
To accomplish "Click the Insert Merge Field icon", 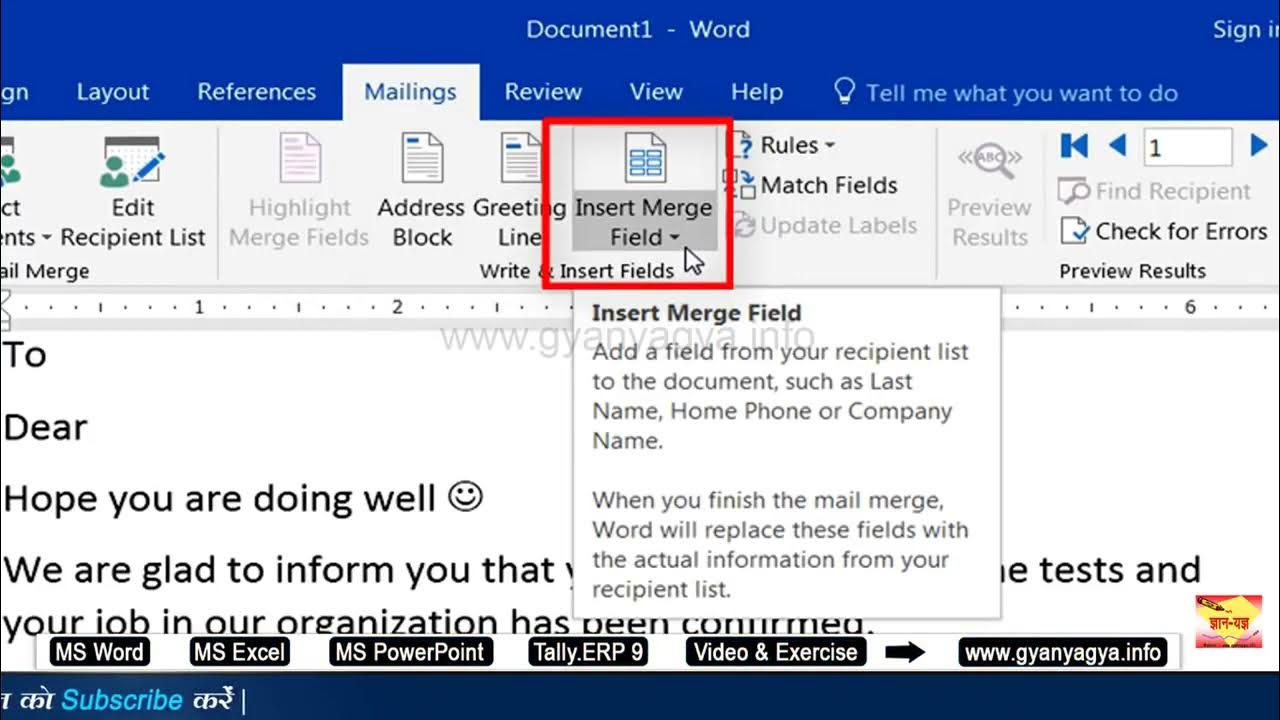I will [x=645, y=158].
